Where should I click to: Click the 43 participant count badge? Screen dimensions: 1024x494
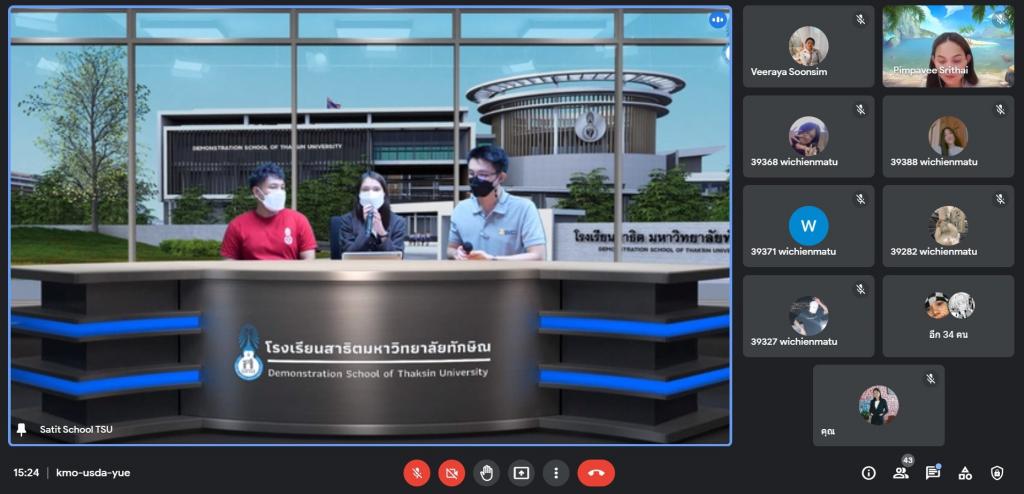(906, 460)
